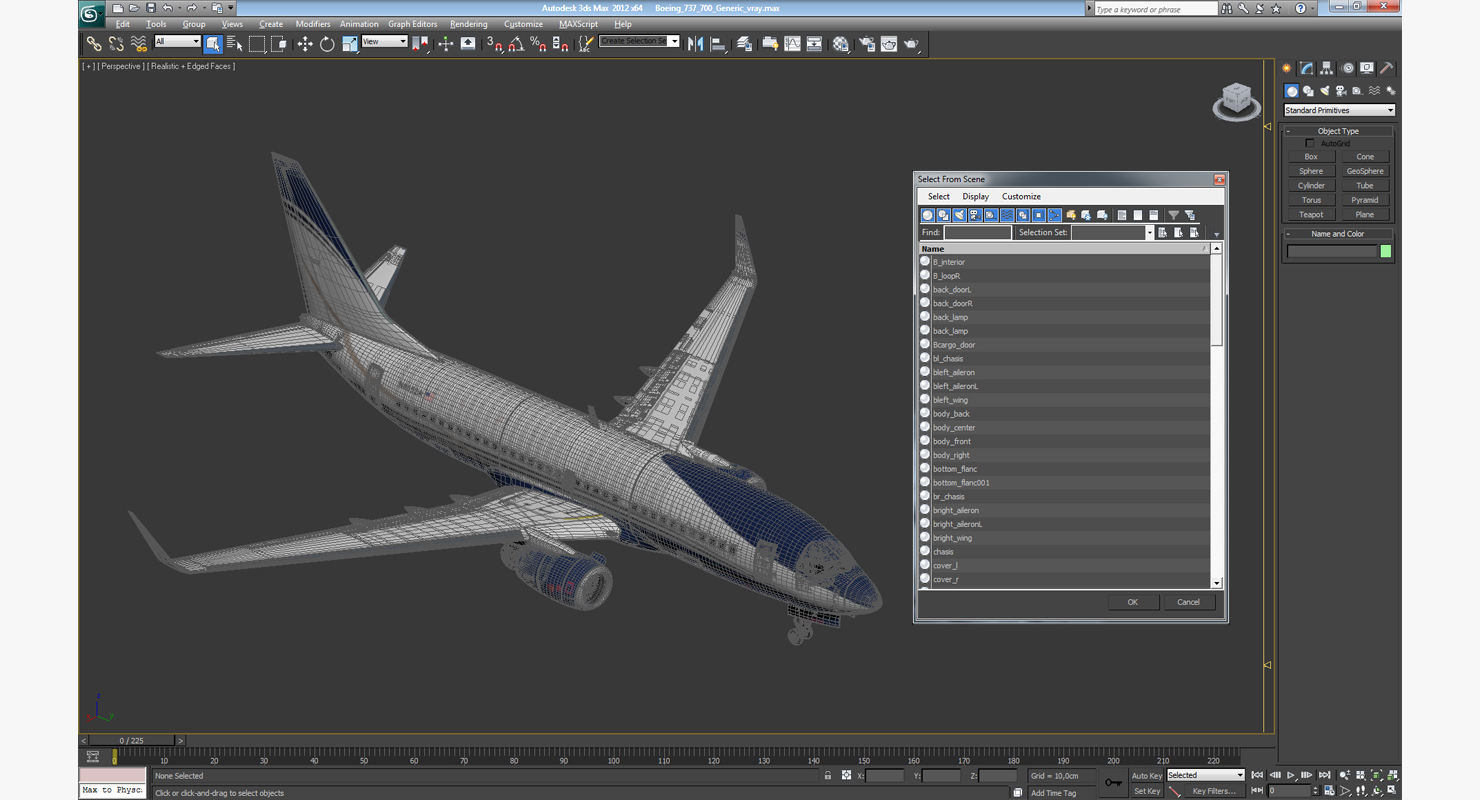Open Key Filters button
1480x800 pixels.
1213,791
